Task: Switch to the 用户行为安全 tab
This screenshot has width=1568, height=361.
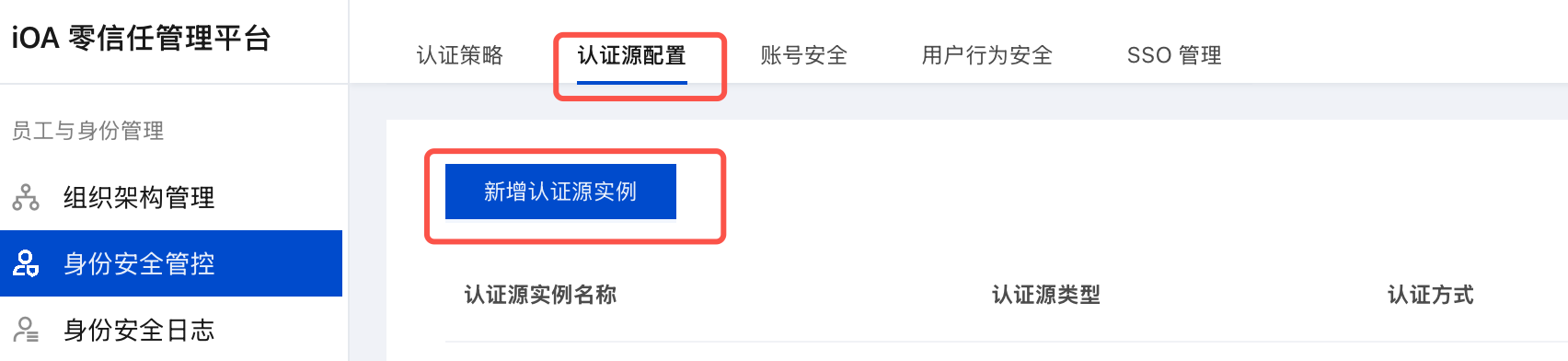Action: point(986,55)
